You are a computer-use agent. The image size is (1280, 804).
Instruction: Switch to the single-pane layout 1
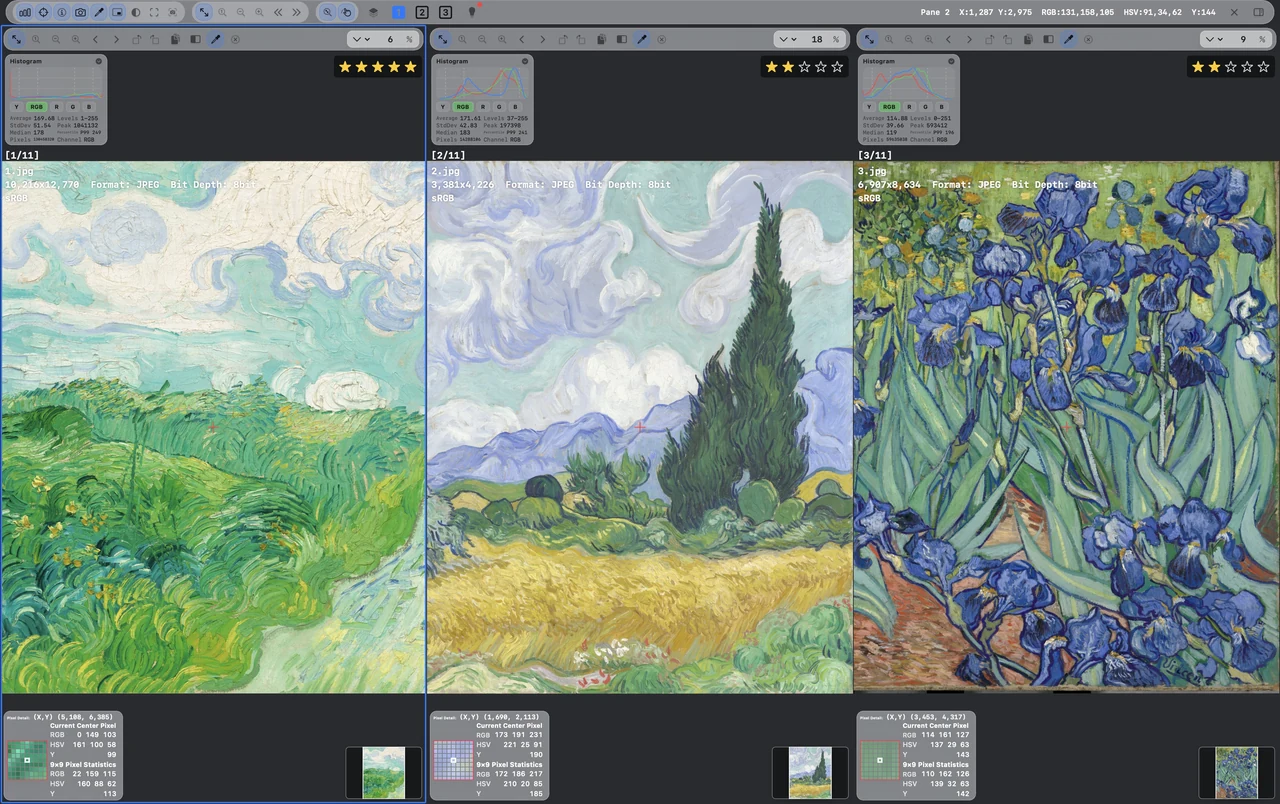click(399, 12)
